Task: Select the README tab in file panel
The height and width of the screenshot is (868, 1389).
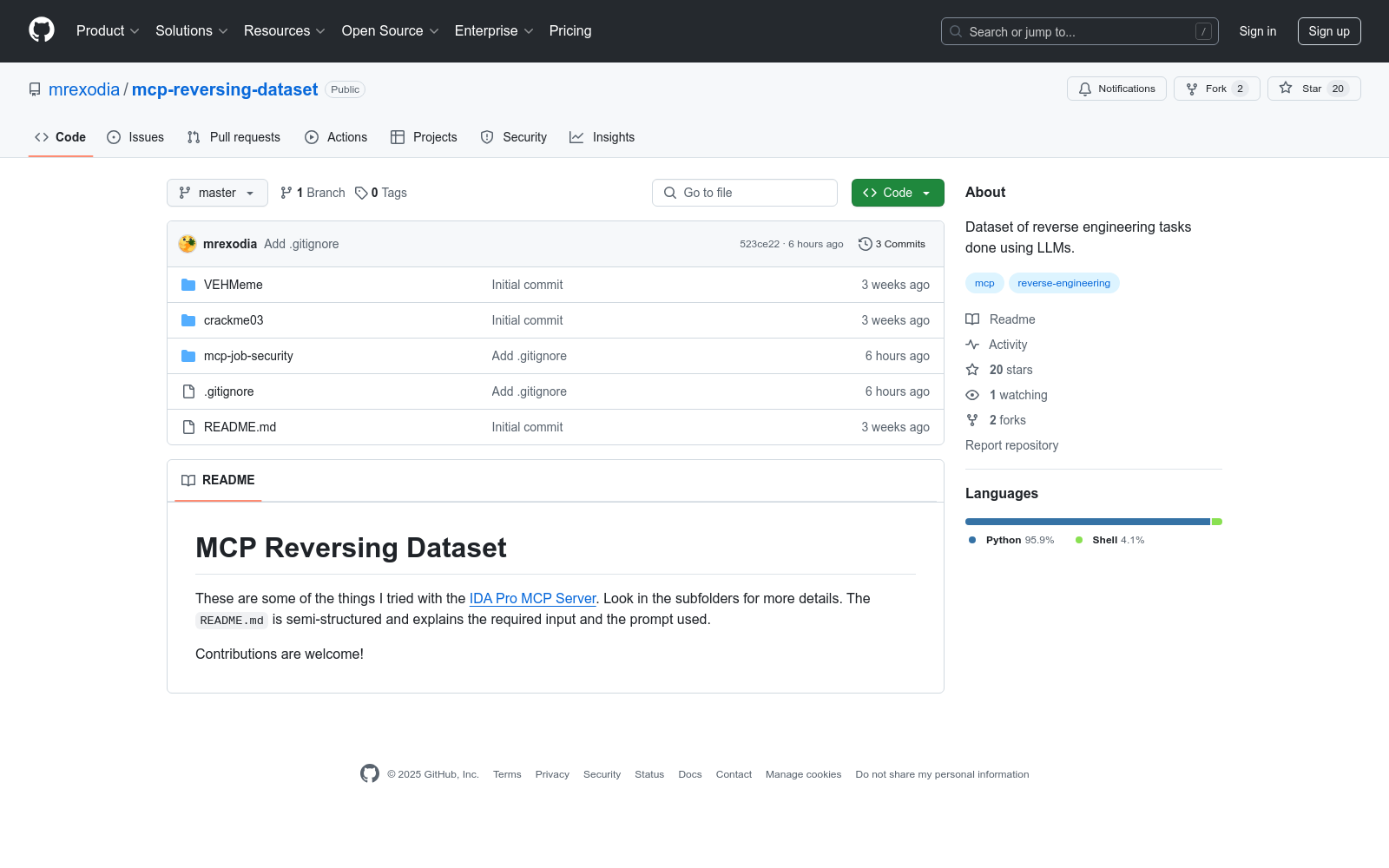Action: (218, 480)
